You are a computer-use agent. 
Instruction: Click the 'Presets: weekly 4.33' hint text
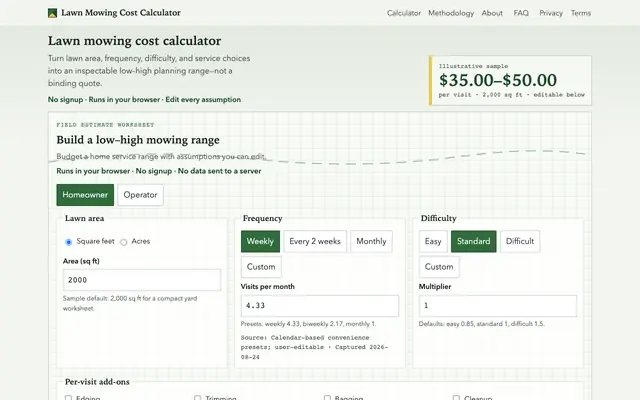[x=308, y=324]
